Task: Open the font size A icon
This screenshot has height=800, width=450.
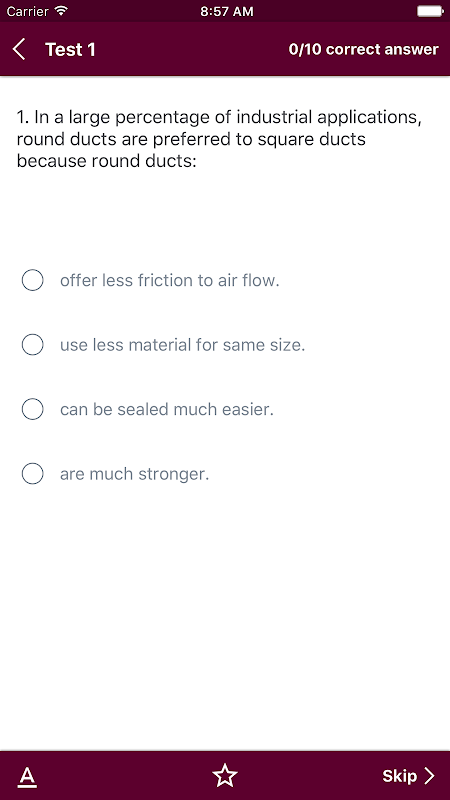Action: coord(28,777)
